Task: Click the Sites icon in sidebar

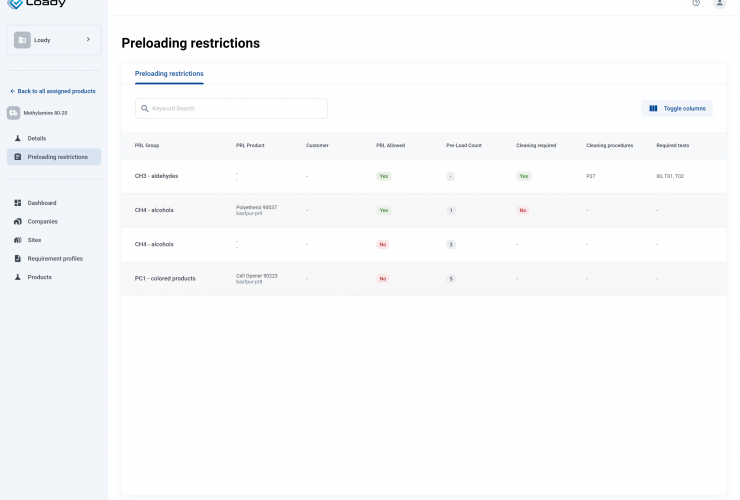Action: tap(18, 240)
